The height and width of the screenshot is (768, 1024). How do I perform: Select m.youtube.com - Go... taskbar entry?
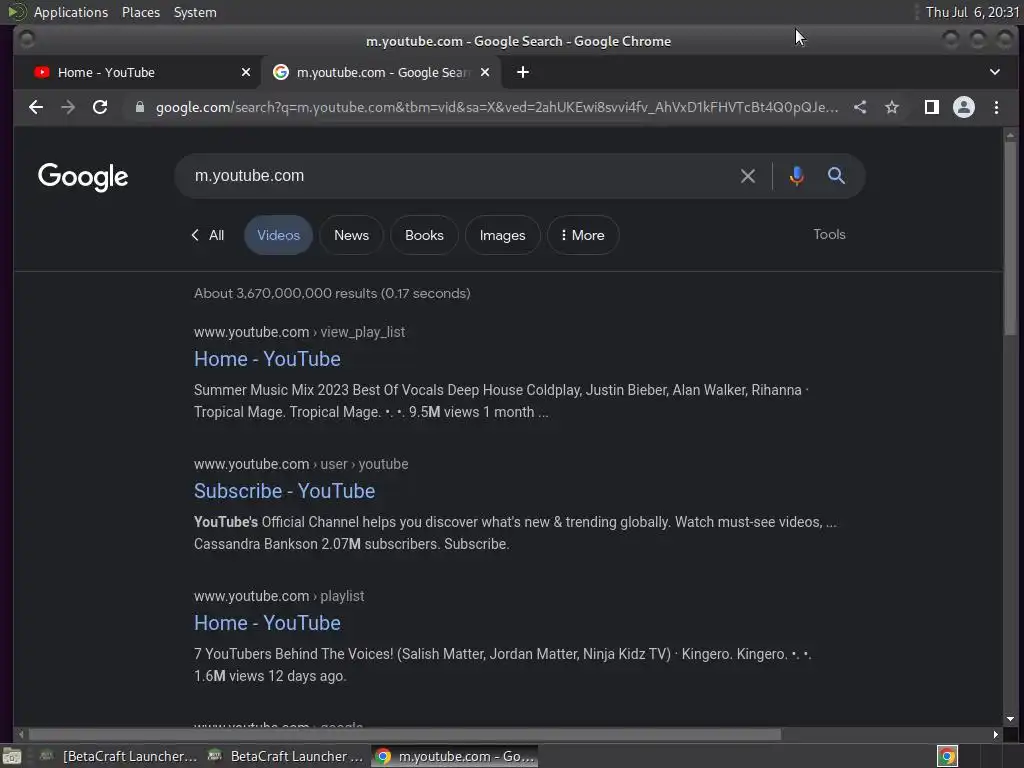pos(455,756)
